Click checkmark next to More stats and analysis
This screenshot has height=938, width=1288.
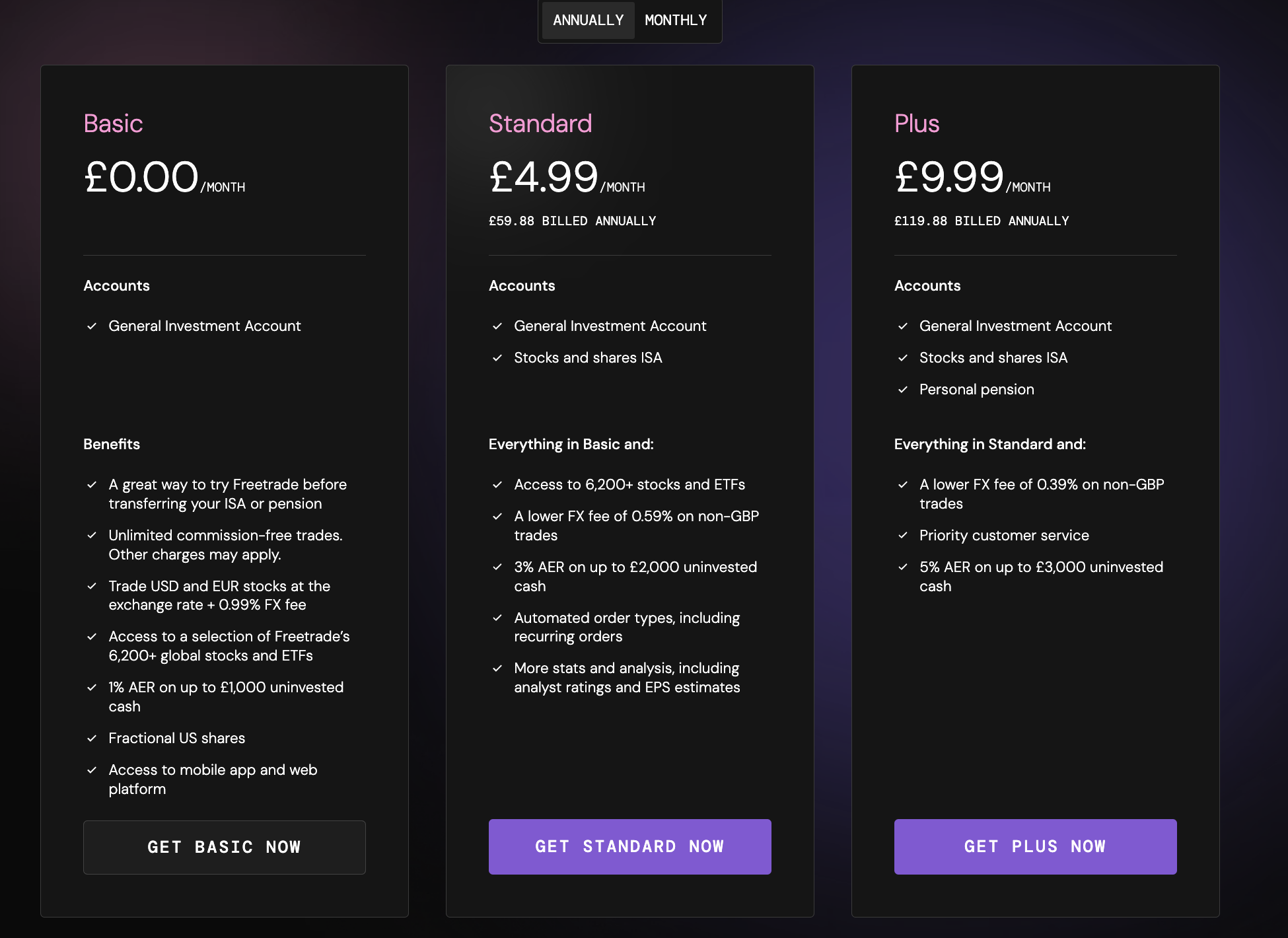point(497,668)
